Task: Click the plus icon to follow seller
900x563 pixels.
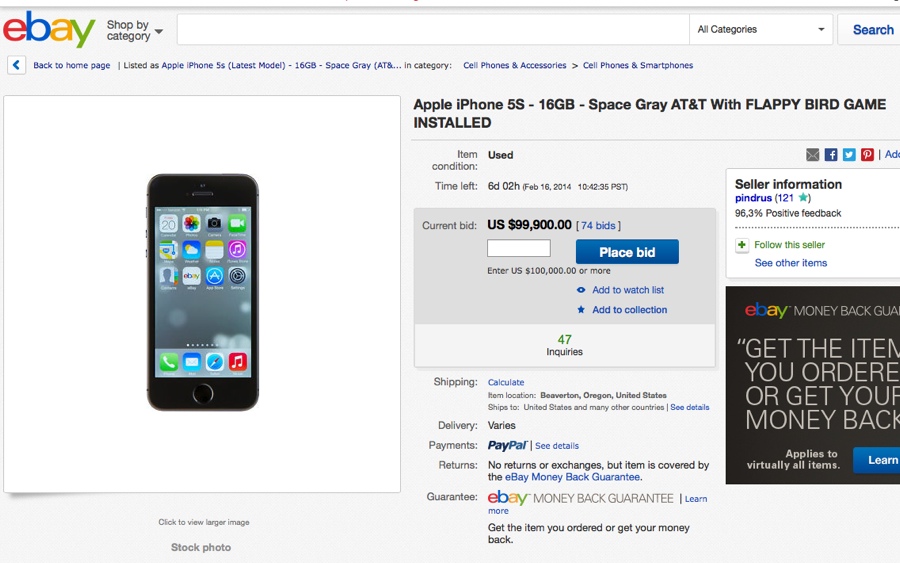Action: pos(742,245)
